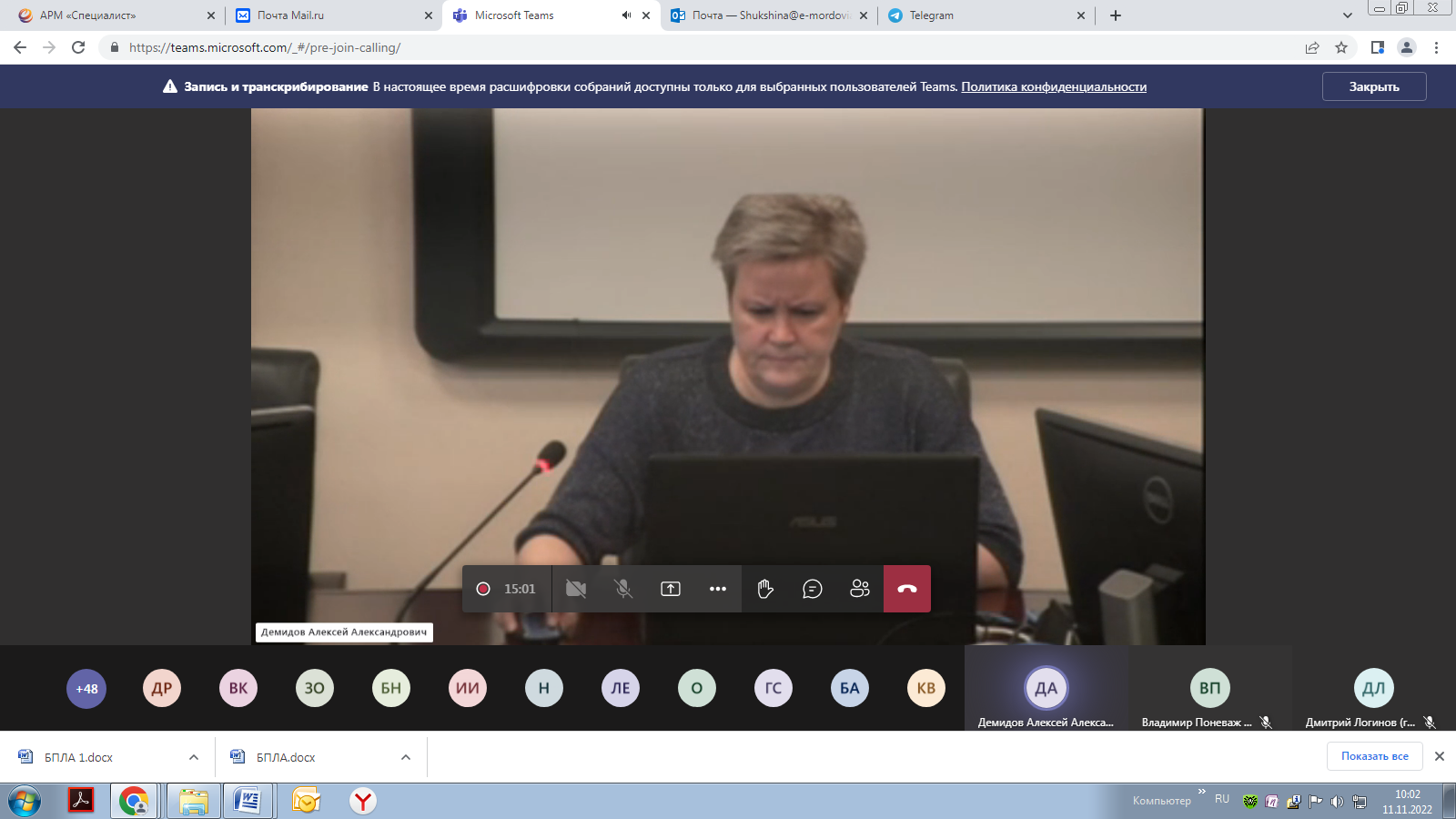Open a new browser tab
This screenshot has width=1456, height=819.
click(x=1116, y=15)
